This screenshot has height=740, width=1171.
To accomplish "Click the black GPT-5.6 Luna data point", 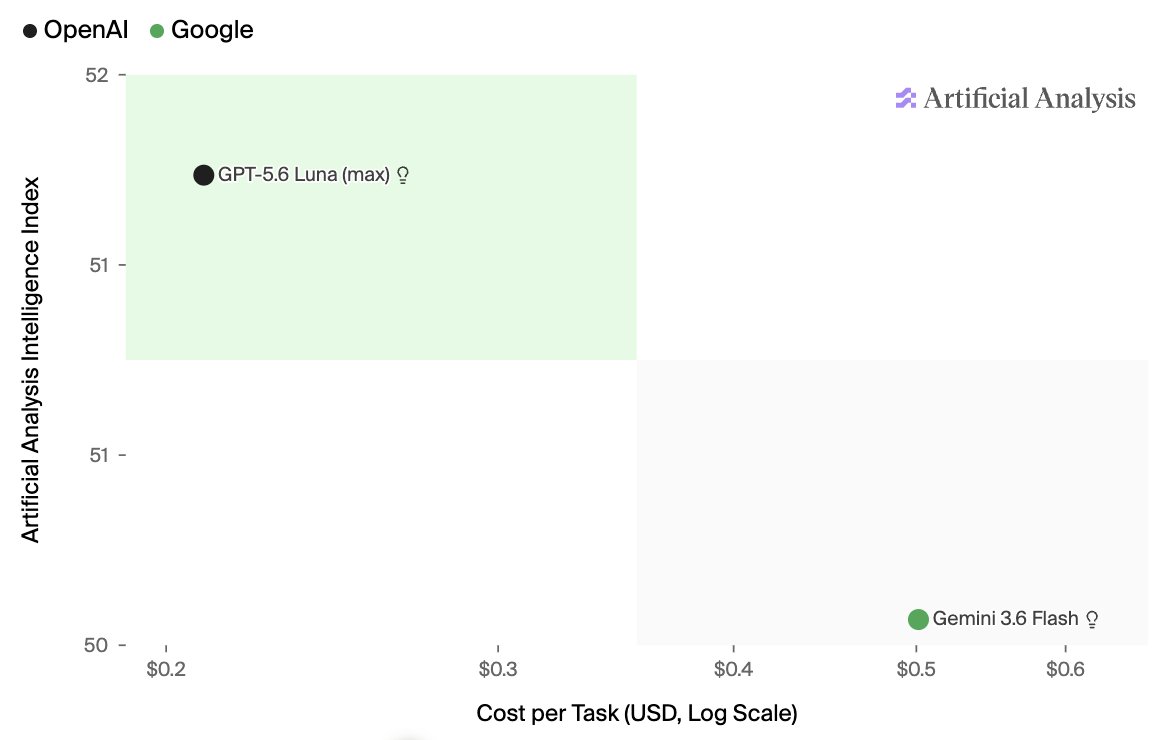I will [x=203, y=175].
